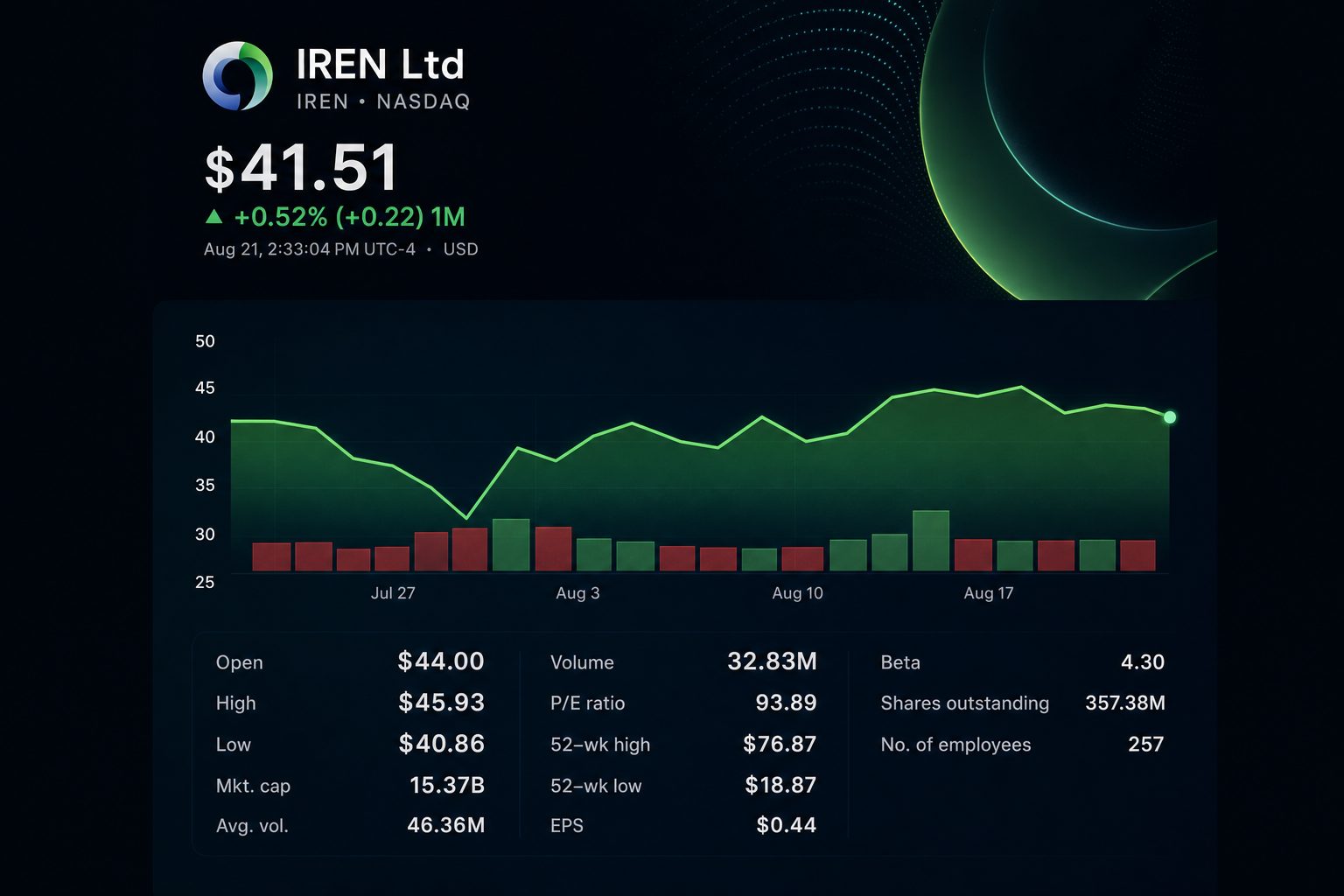The image size is (1344, 896).
Task: Click the $76.87 52-week high value
Action: (x=780, y=744)
